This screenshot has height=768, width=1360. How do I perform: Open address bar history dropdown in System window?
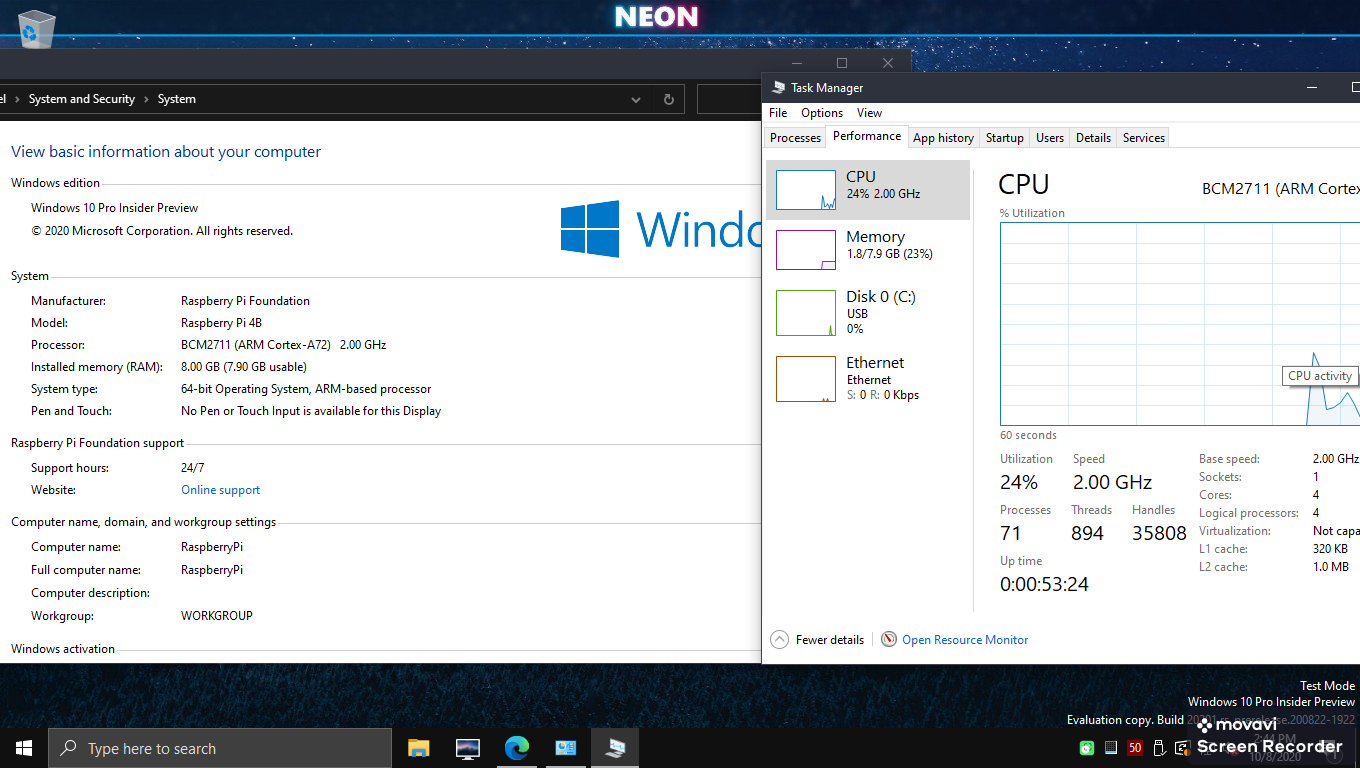tap(636, 100)
